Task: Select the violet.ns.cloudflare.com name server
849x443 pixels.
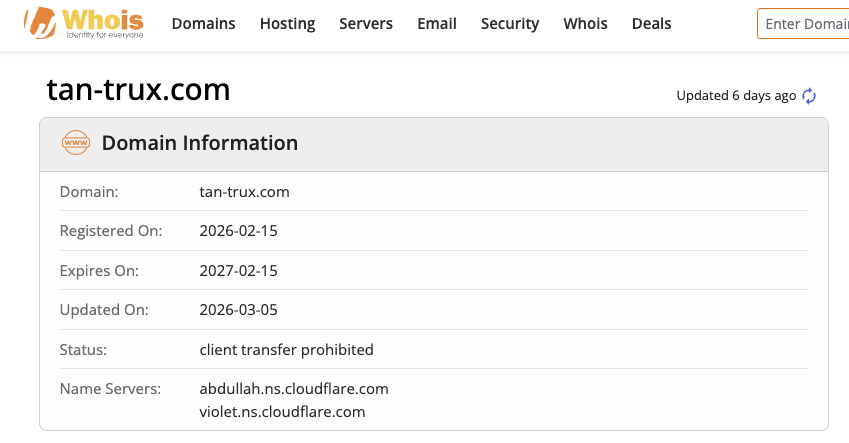Action: [x=282, y=411]
